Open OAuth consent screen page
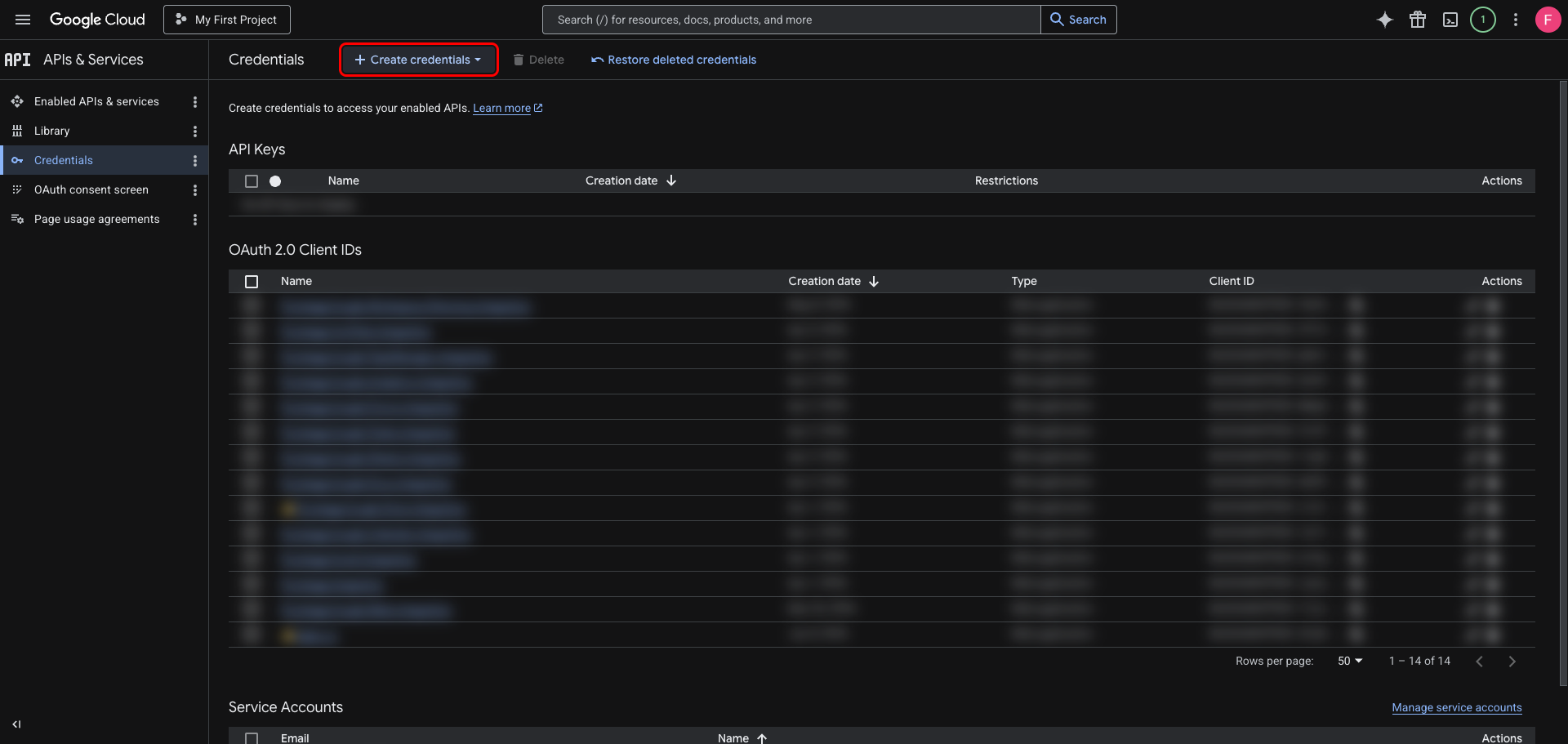This screenshot has height=744, width=1568. [91, 189]
